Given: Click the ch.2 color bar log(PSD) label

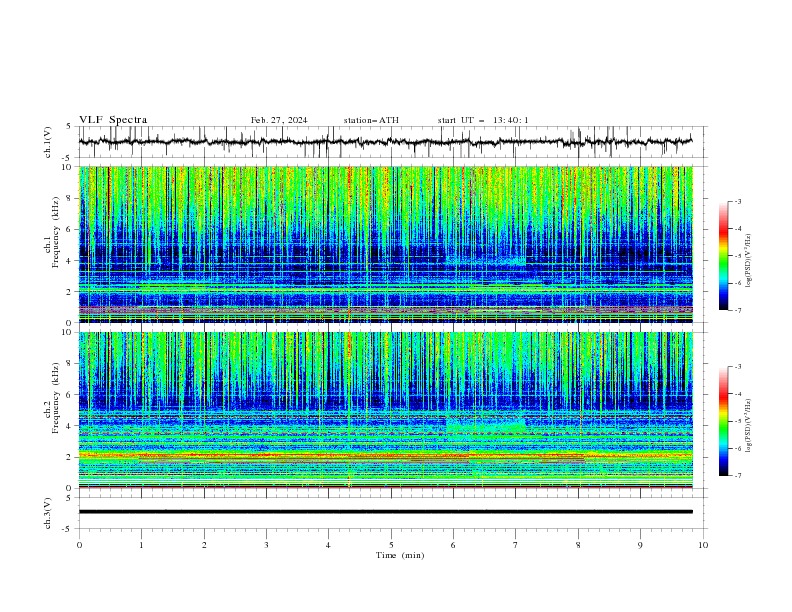Looking at the screenshot, I should click(x=748, y=425).
